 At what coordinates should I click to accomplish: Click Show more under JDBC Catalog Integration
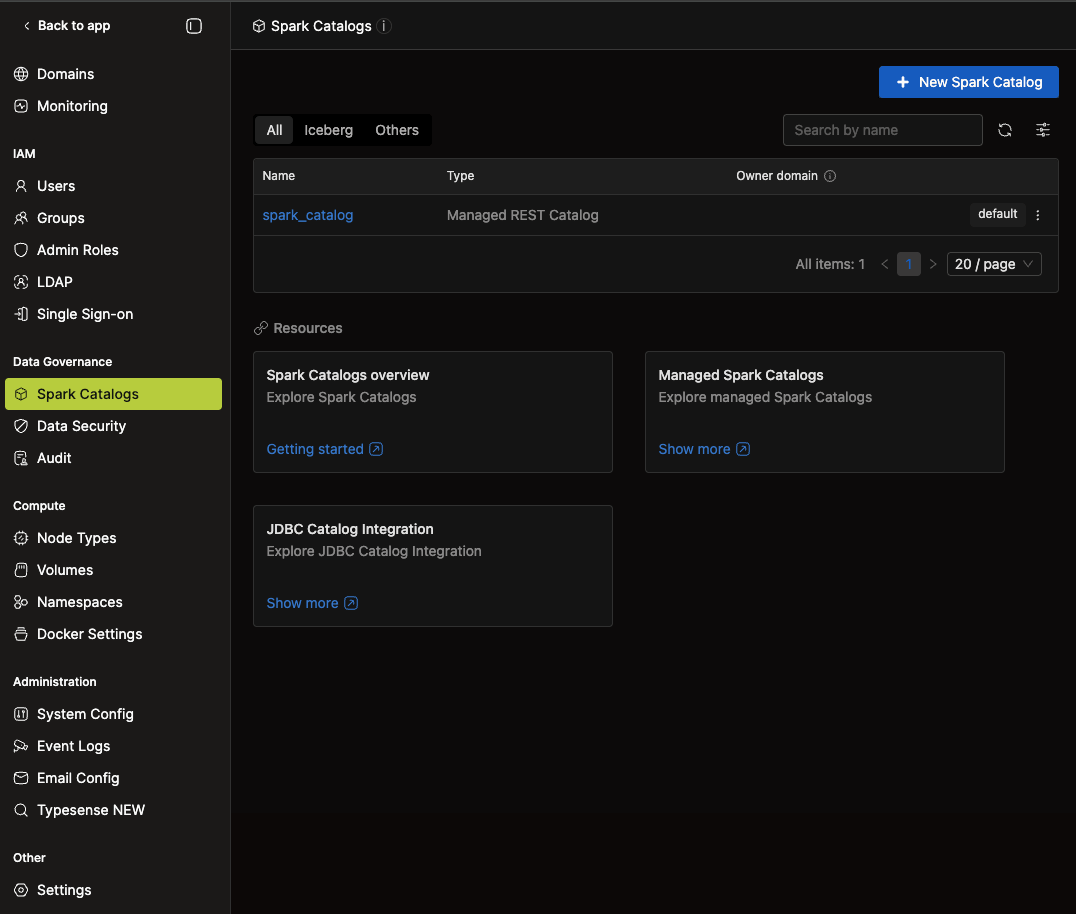(312, 603)
